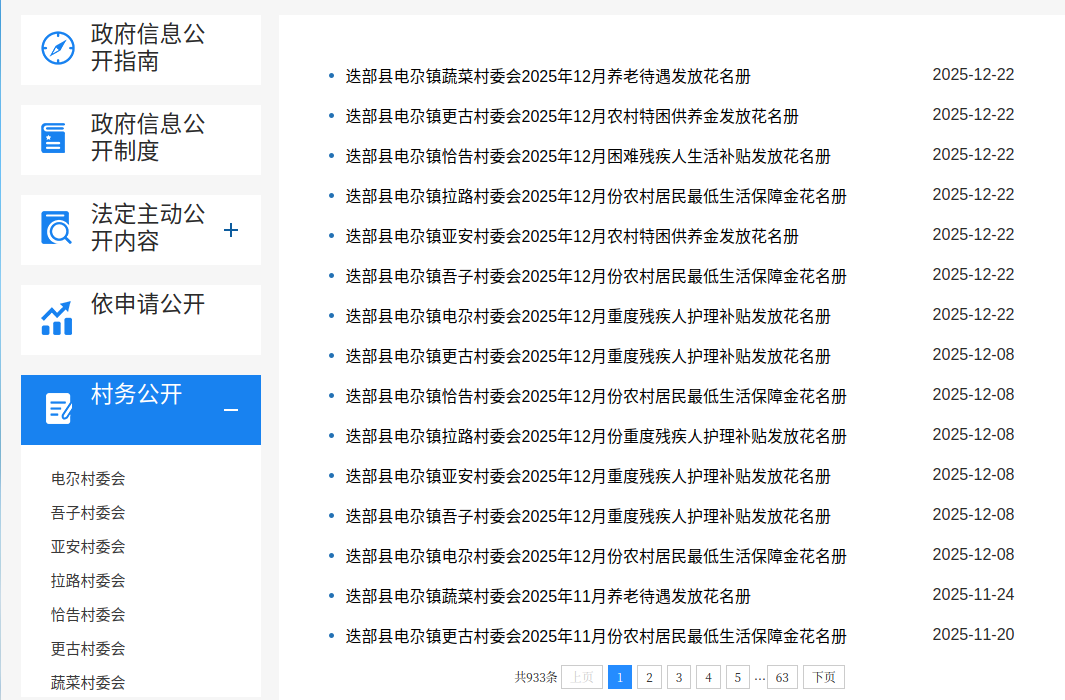The height and width of the screenshot is (700, 1065).
Task: Go to 恰告村委会 in the sidebar
Action: (x=88, y=615)
